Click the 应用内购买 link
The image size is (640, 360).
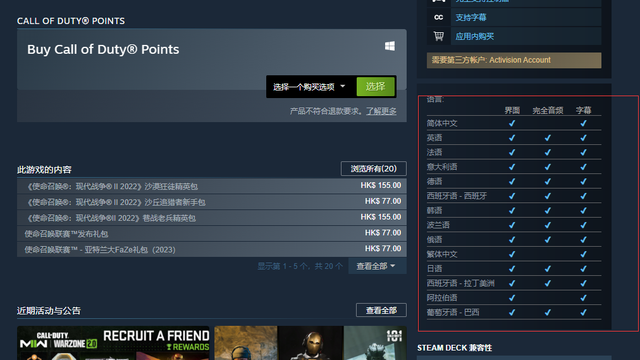click(475, 36)
